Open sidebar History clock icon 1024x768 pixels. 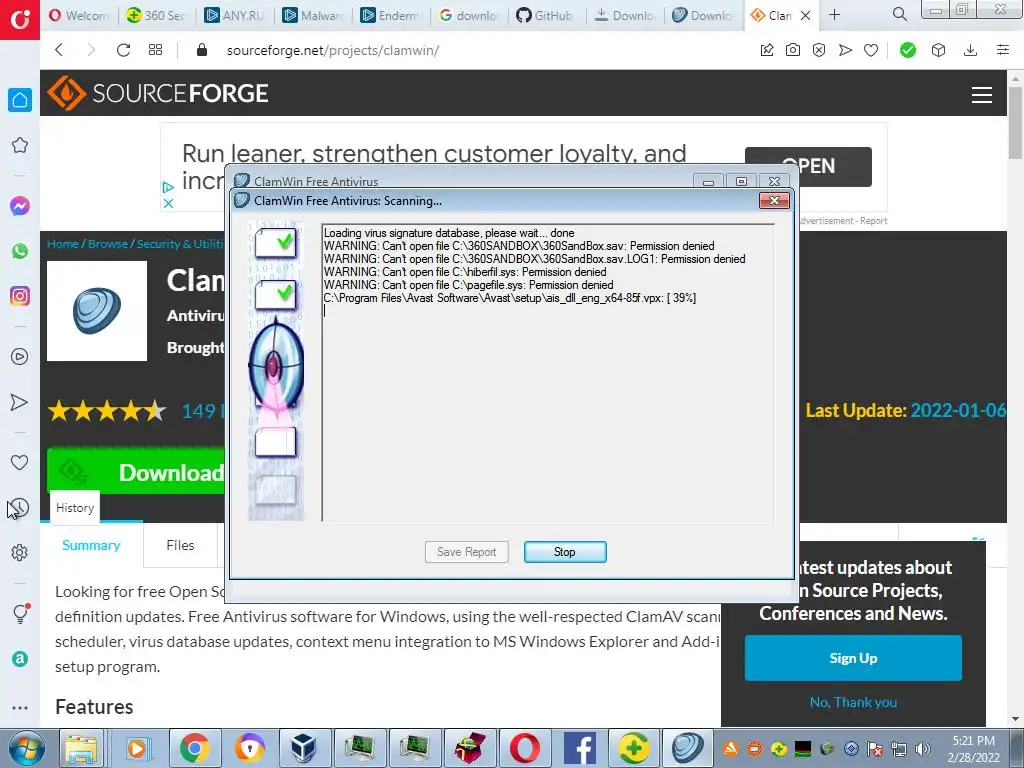(x=20, y=507)
